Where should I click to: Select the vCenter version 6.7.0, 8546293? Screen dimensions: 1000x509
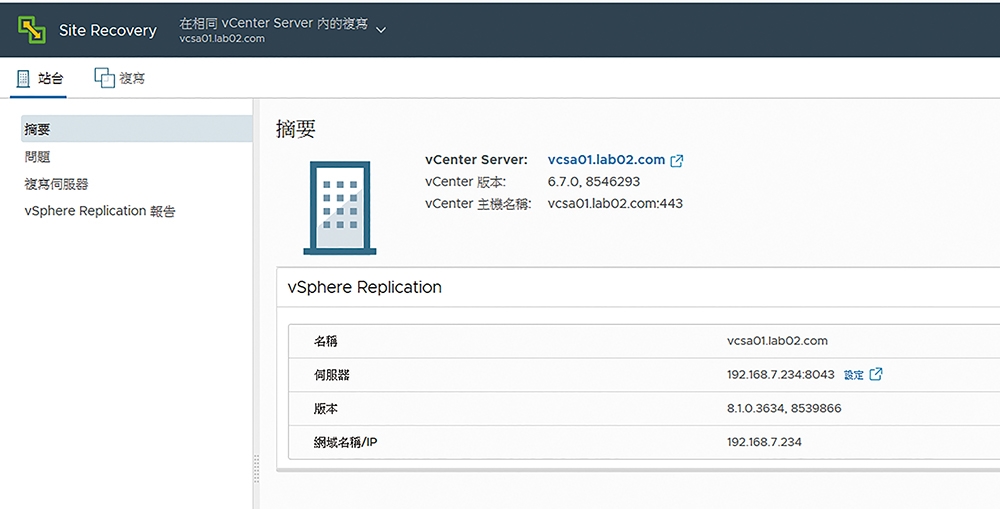(594, 182)
